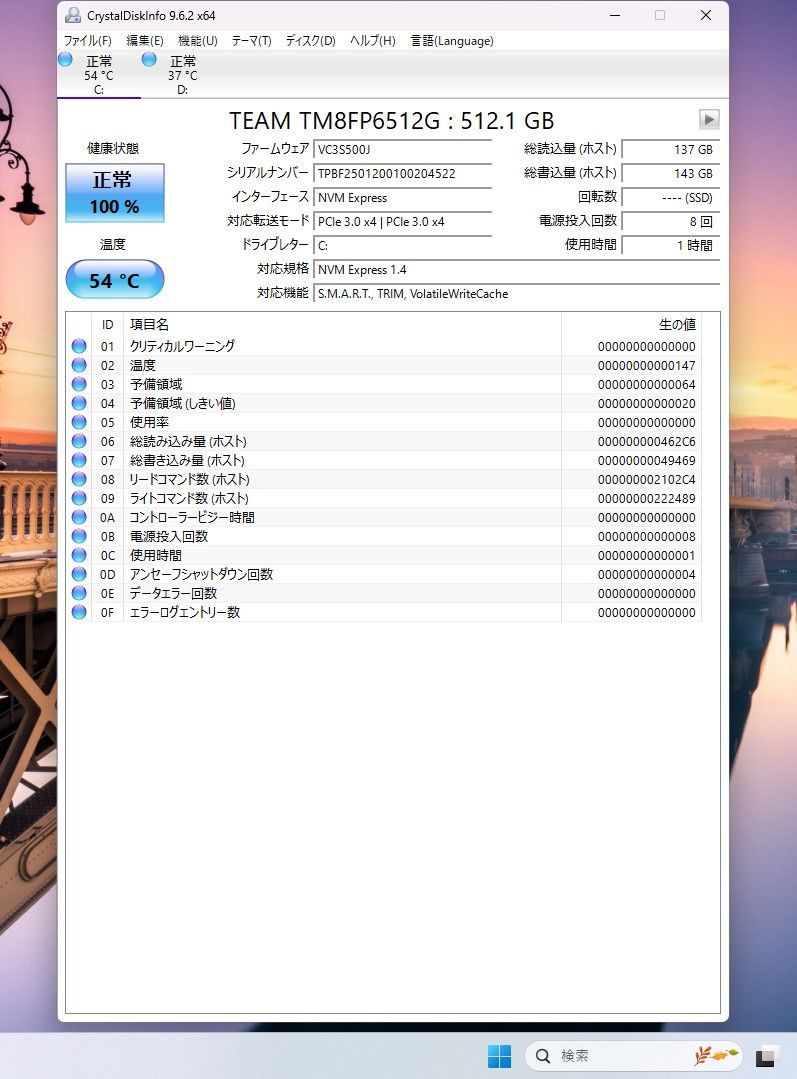Click the rotation rate value ---- (SSD)
797x1079 pixels.
(x=671, y=197)
